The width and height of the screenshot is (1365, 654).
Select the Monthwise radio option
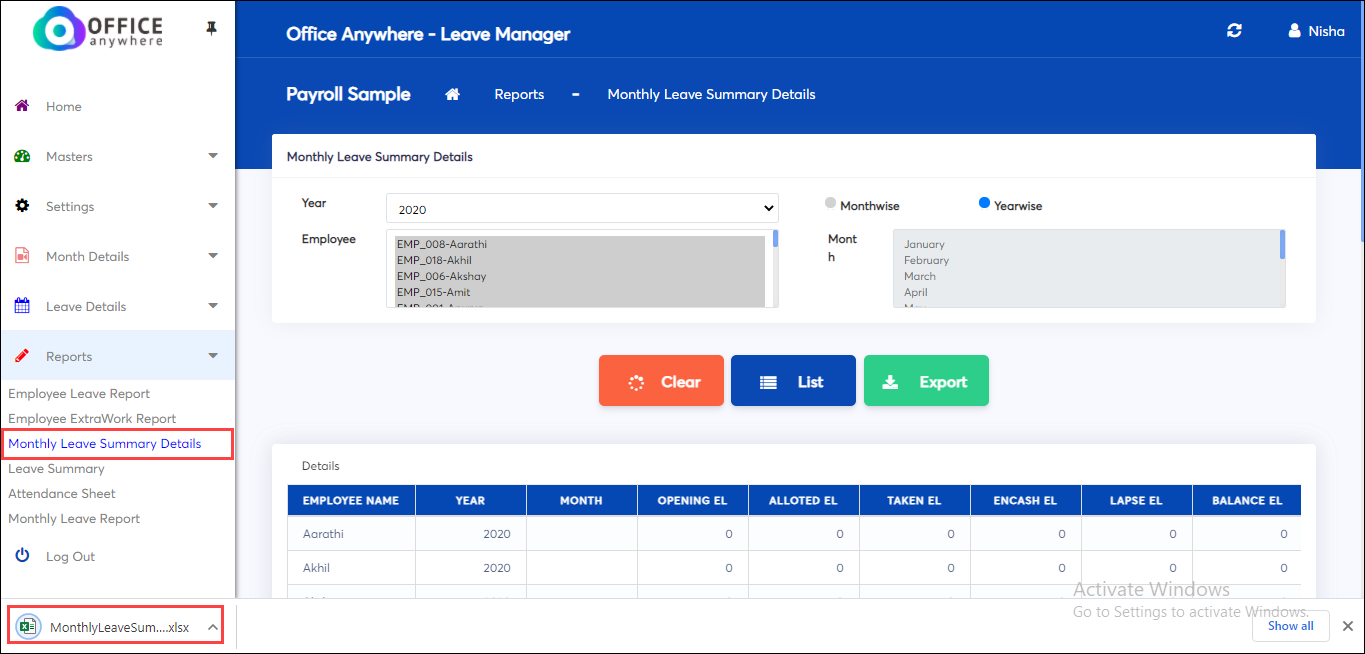[830, 203]
